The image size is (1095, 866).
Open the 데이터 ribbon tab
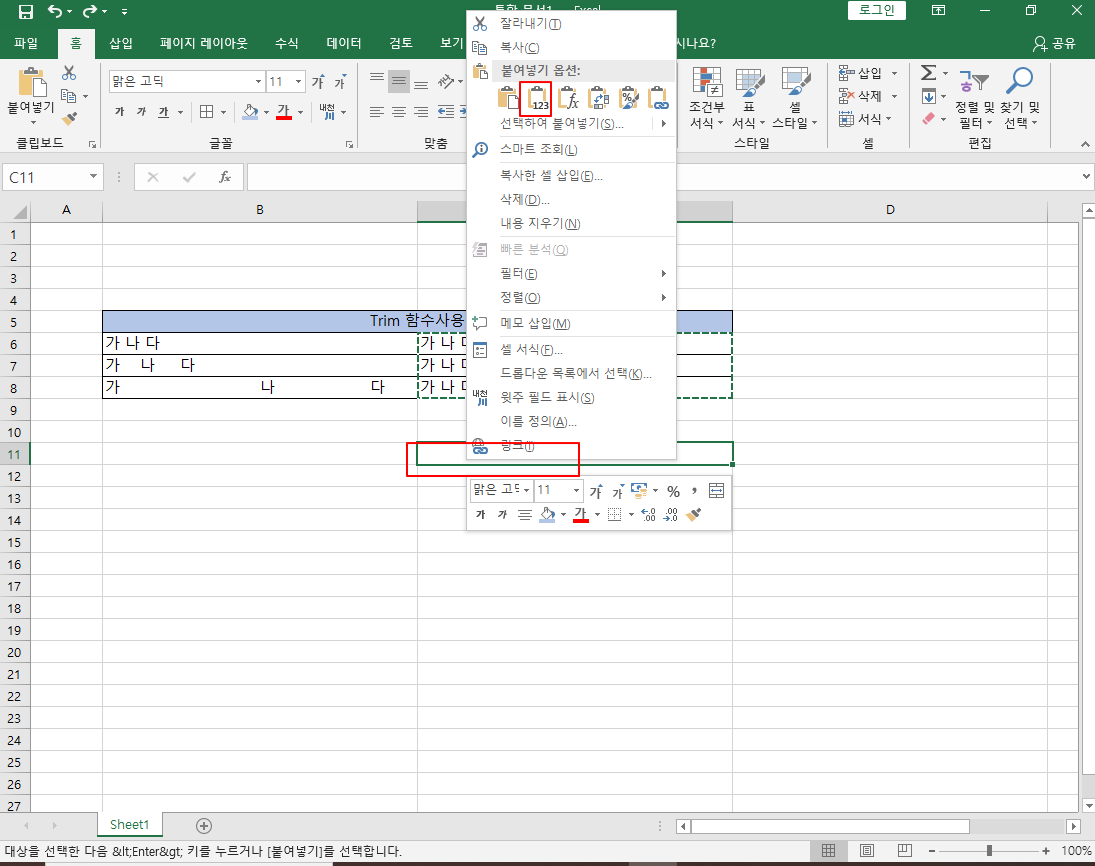344,43
